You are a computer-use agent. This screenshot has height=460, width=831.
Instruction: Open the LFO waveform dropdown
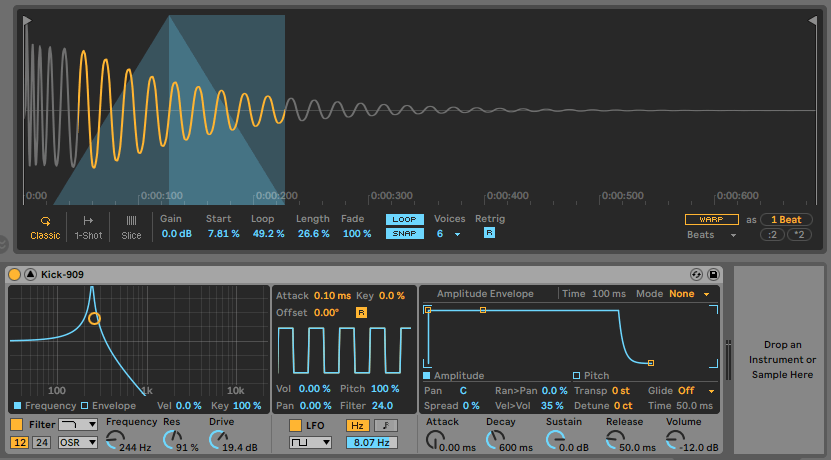pos(310,443)
